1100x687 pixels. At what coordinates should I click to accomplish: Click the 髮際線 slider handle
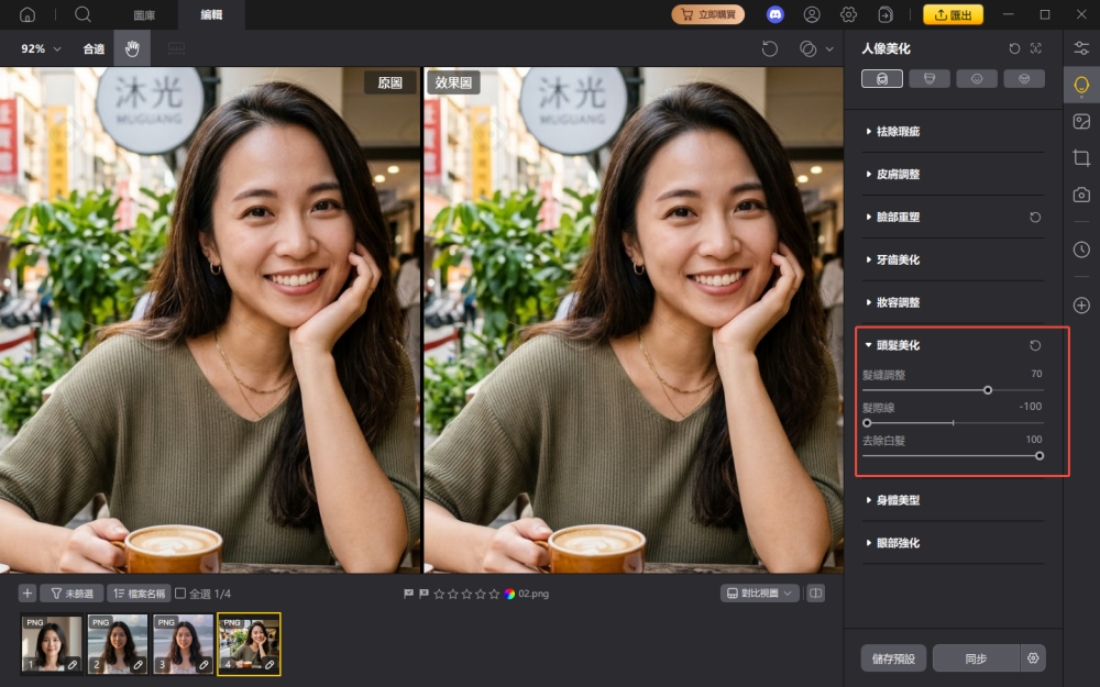pos(867,422)
